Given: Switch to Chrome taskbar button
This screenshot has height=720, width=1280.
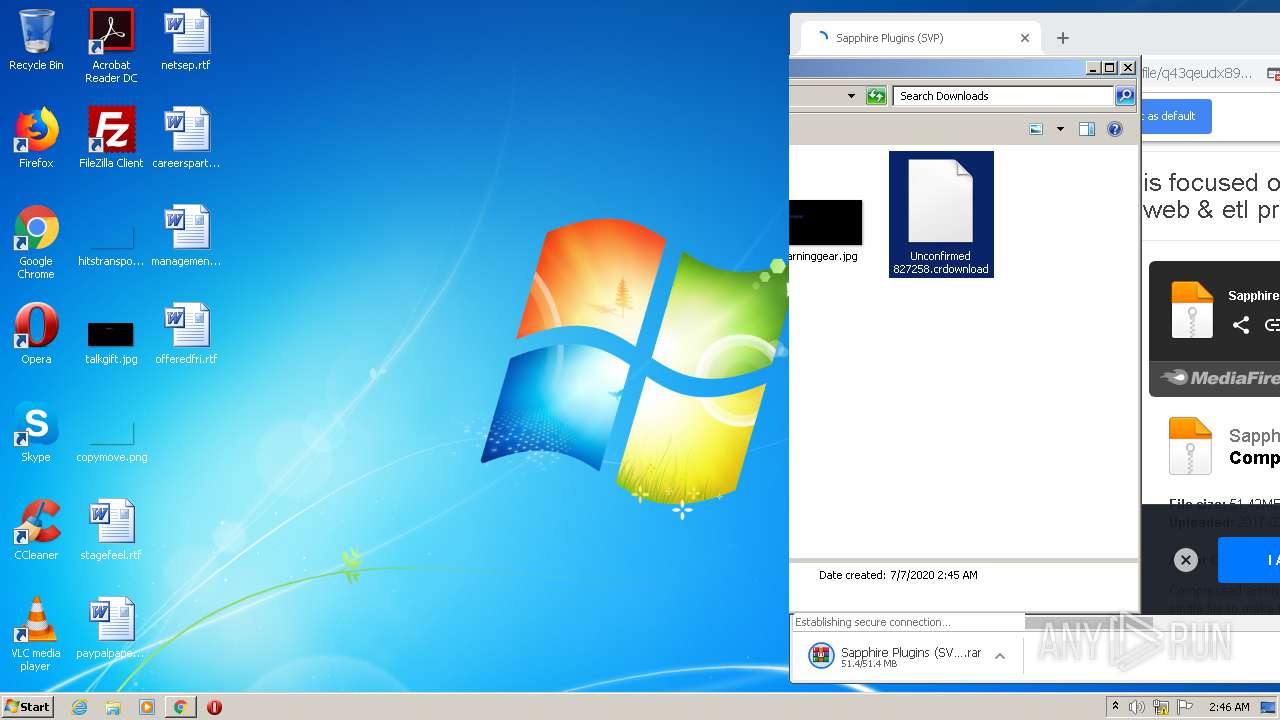Looking at the screenshot, I should point(180,707).
